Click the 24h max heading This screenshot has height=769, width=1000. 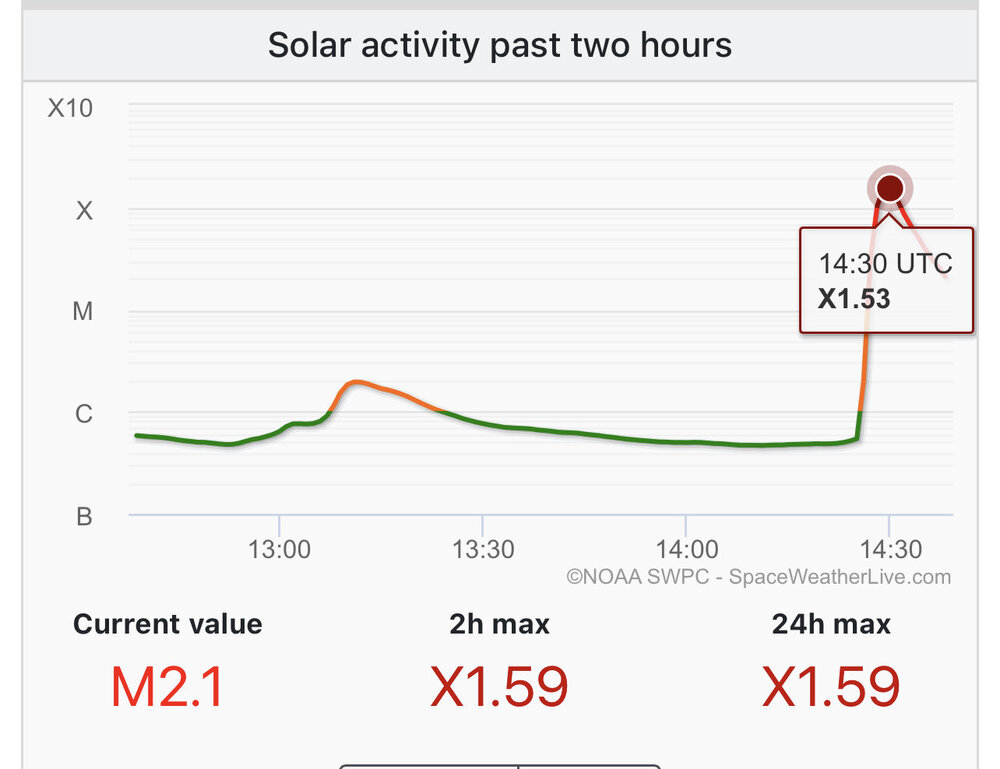831,624
